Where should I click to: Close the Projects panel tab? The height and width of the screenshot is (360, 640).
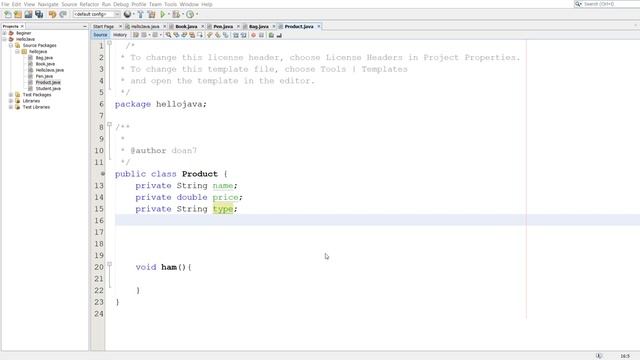(x=22, y=26)
